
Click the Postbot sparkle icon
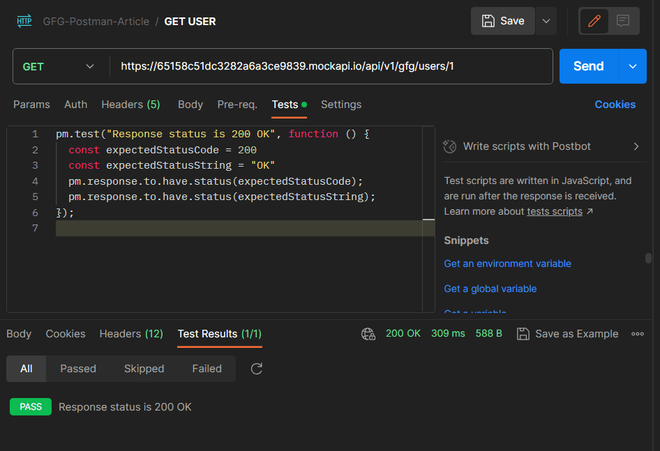tap(450, 146)
